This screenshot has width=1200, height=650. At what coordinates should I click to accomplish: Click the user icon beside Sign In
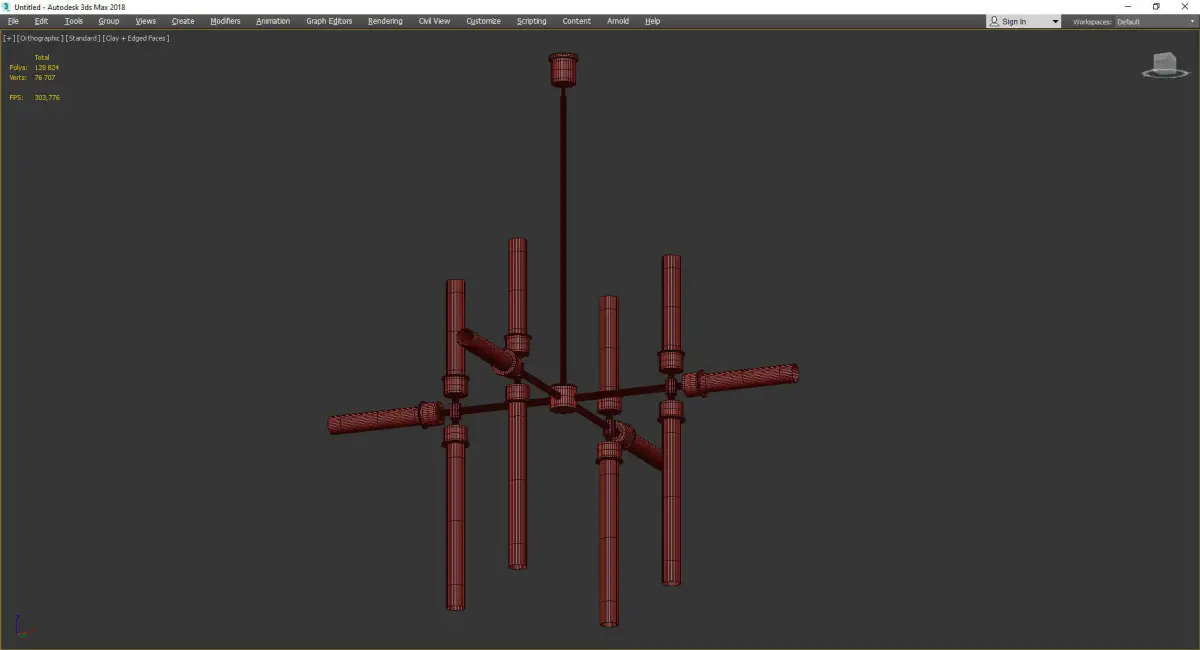(x=994, y=21)
